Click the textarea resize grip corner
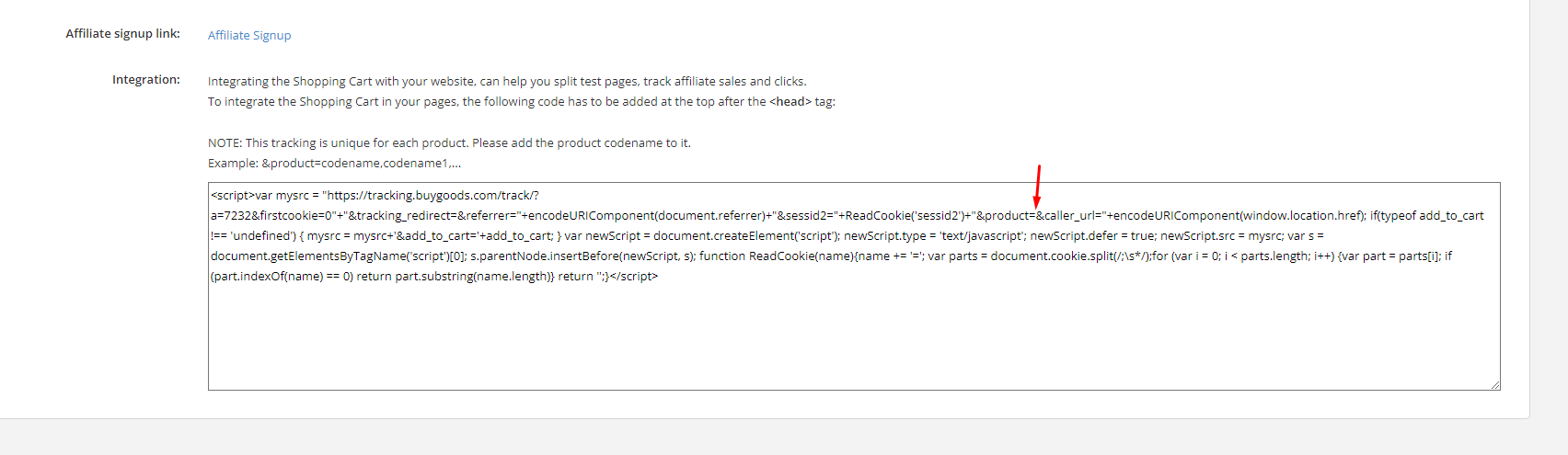Viewport: 1568px width, 455px height. pos(1495,385)
